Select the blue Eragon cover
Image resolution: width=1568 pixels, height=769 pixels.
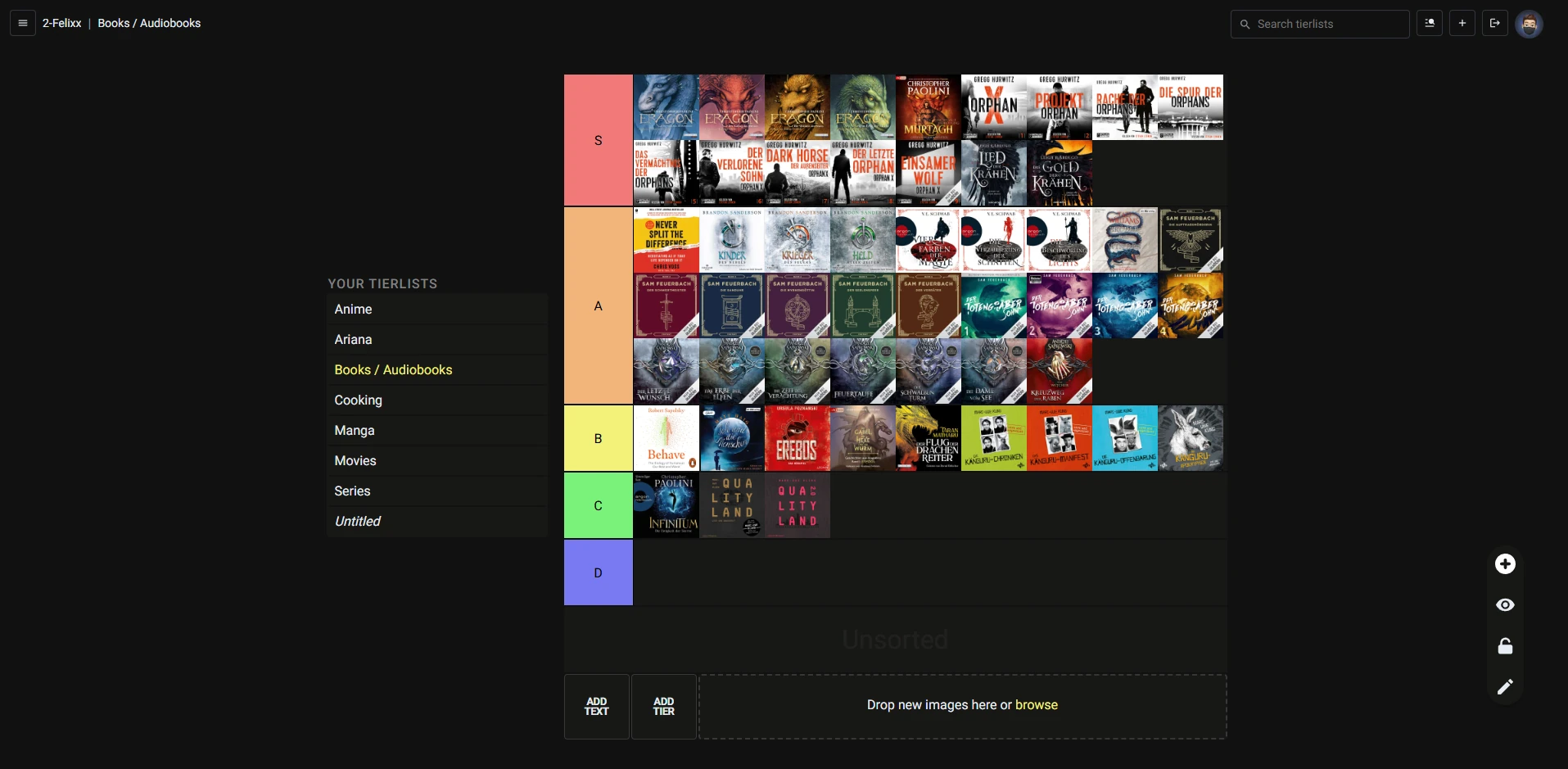coord(667,107)
